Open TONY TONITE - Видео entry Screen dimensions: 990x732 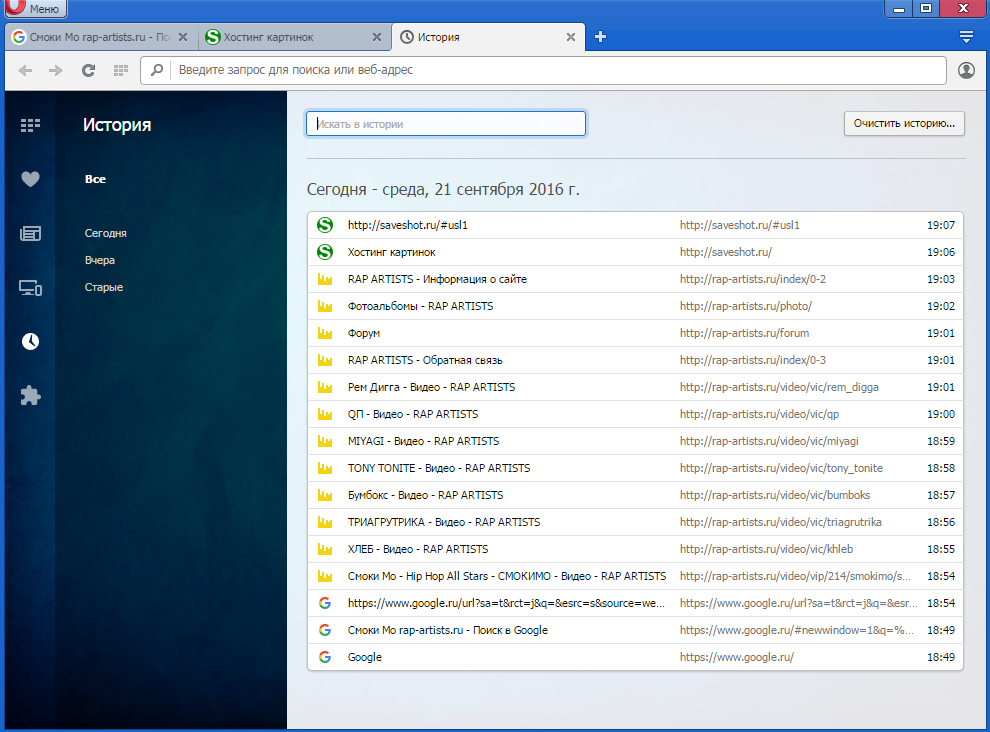635,468
